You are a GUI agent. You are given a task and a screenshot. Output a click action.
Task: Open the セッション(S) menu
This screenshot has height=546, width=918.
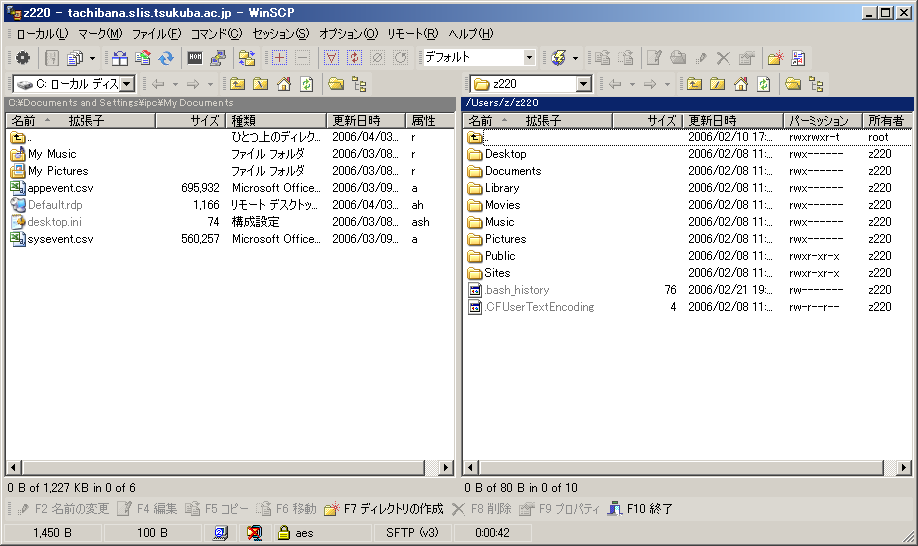tap(281, 34)
